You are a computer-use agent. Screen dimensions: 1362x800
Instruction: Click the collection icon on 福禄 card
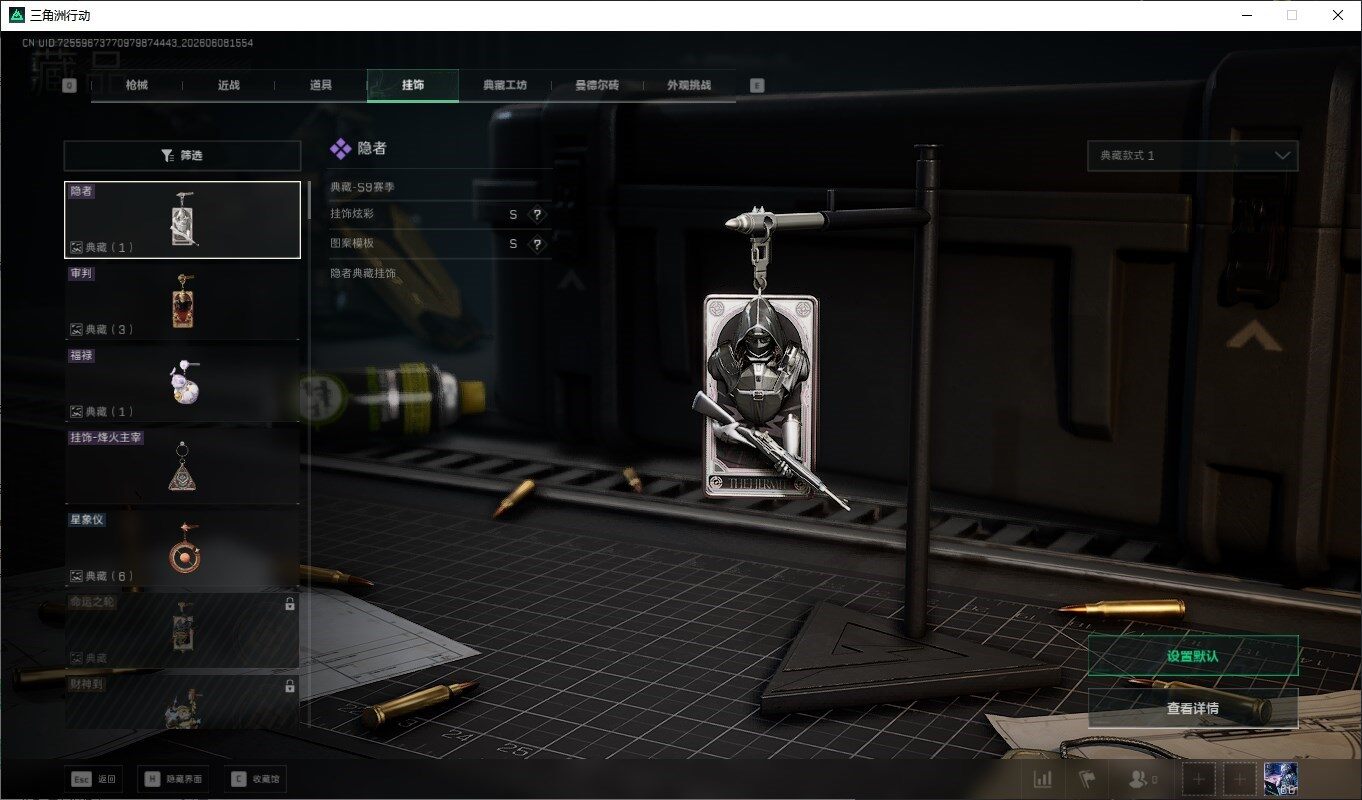point(76,411)
